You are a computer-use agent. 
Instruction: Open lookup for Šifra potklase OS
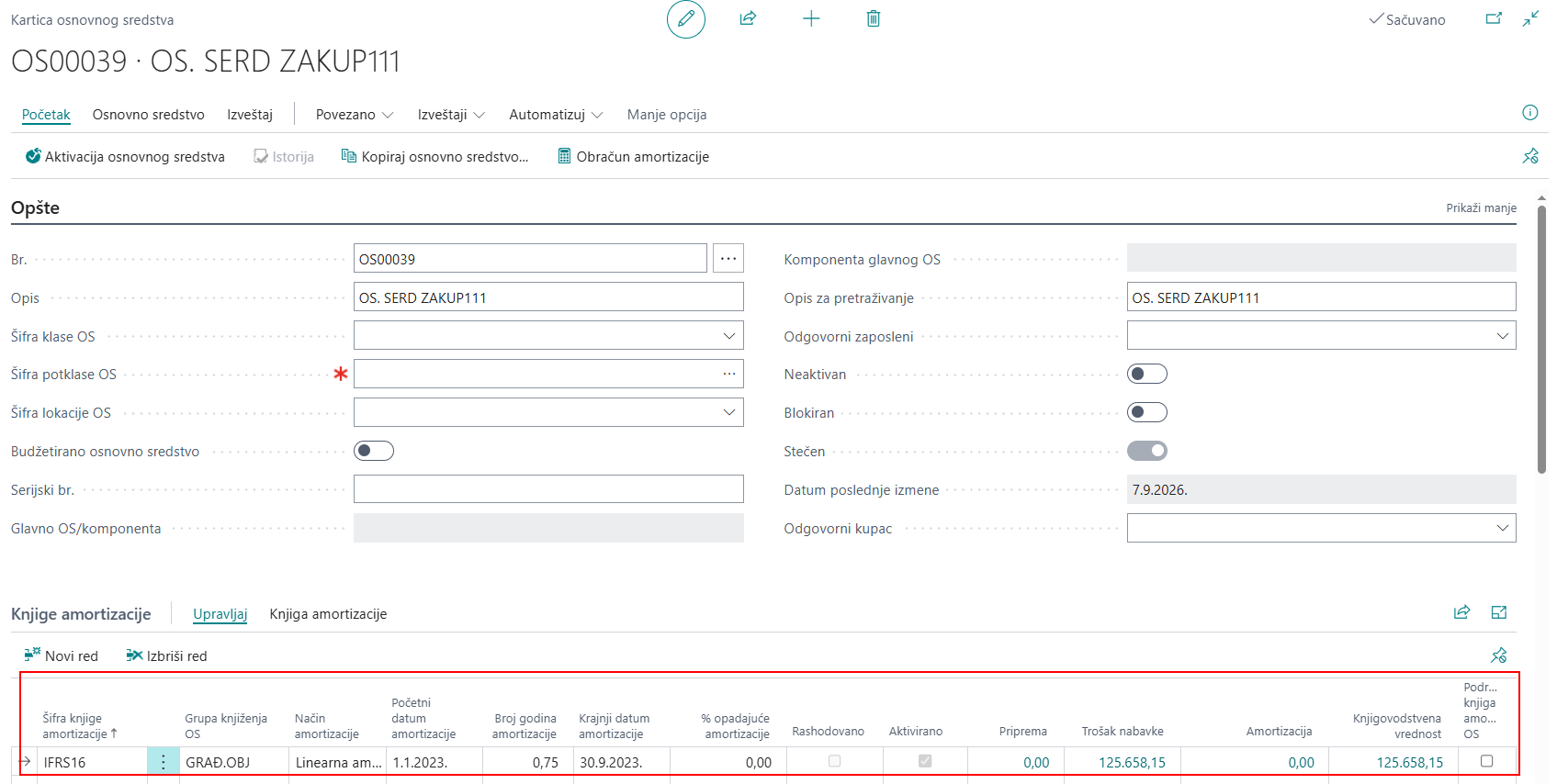point(729,374)
